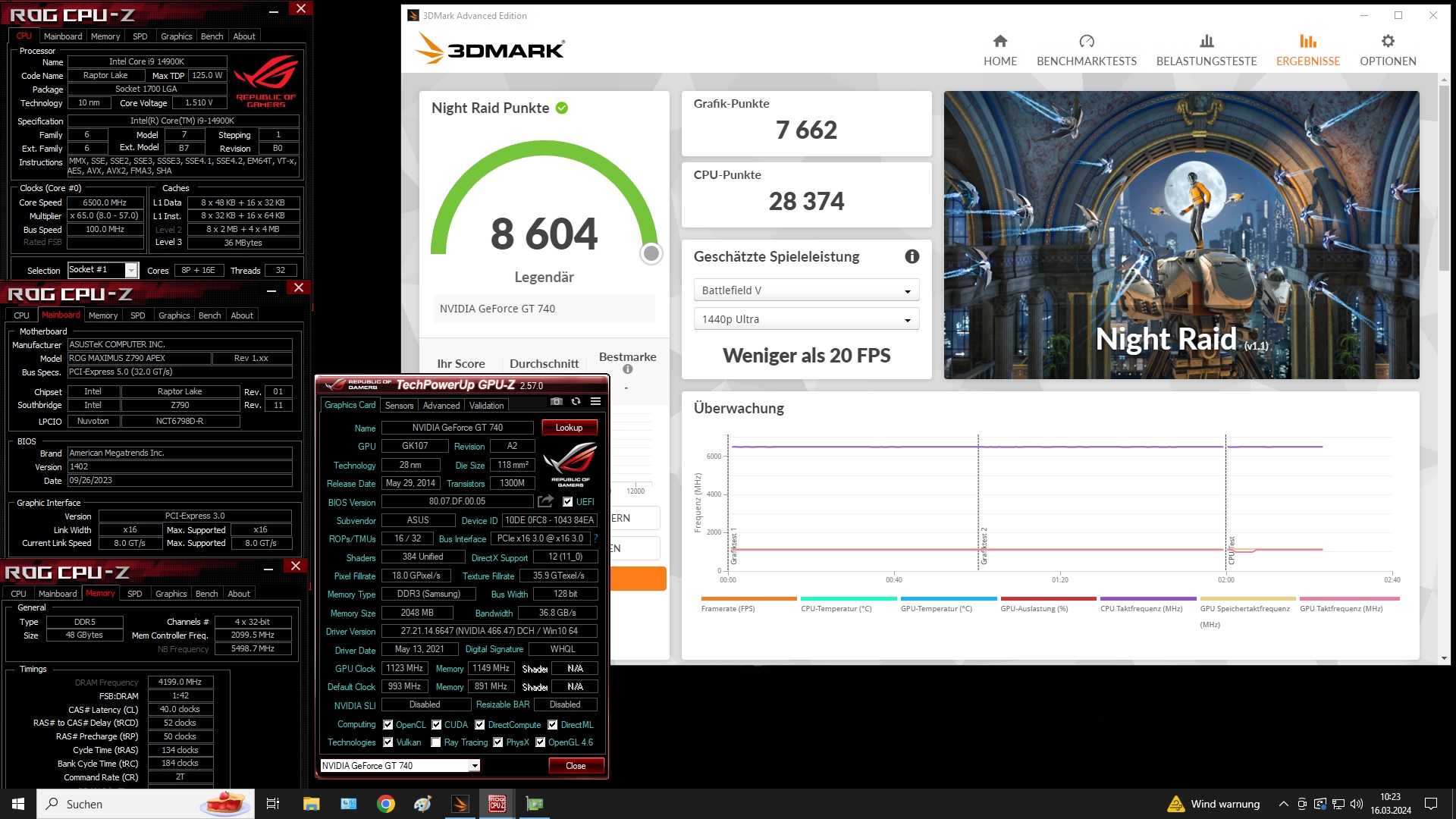1456x819 pixels.
Task: Click the 3DMark taskbar icon
Action: coord(460,804)
